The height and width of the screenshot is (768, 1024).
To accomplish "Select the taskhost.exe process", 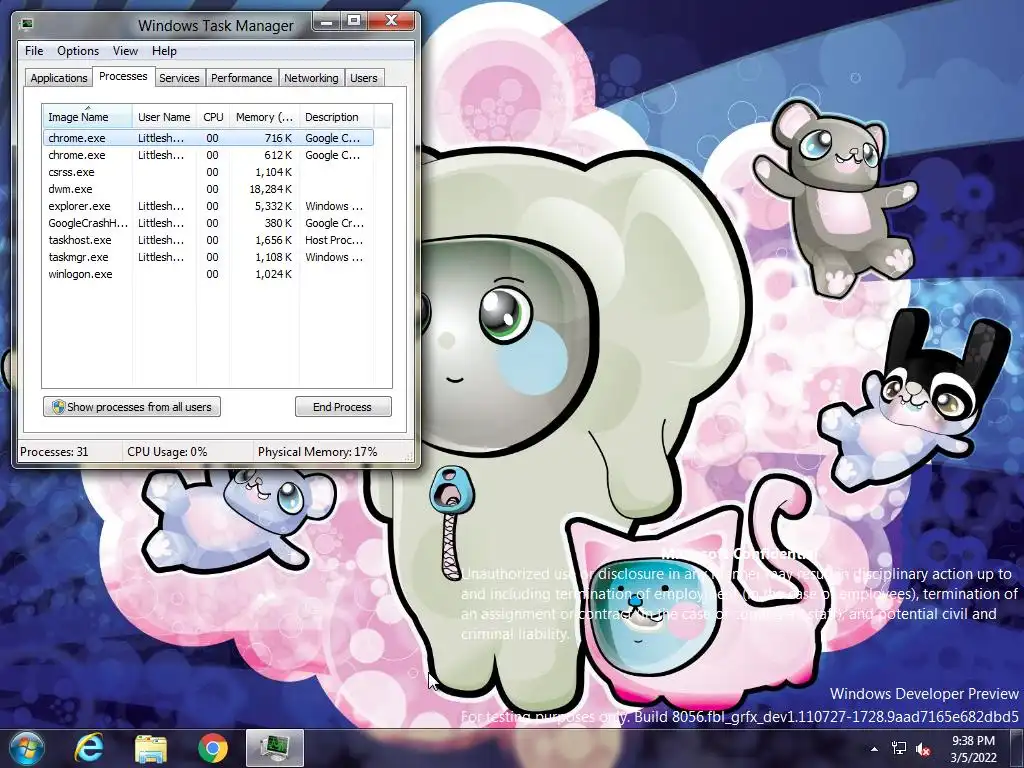I will [208, 240].
